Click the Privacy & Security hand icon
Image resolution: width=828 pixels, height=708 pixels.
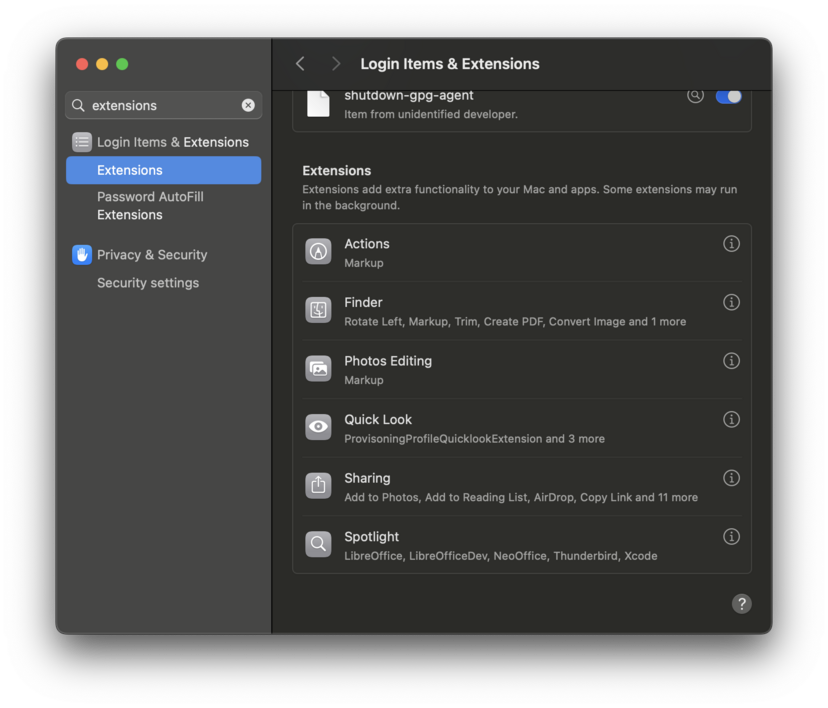(81, 255)
